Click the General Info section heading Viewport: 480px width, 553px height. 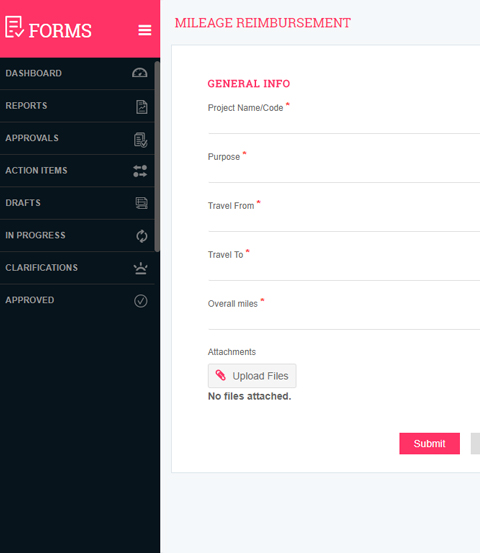[249, 84]
